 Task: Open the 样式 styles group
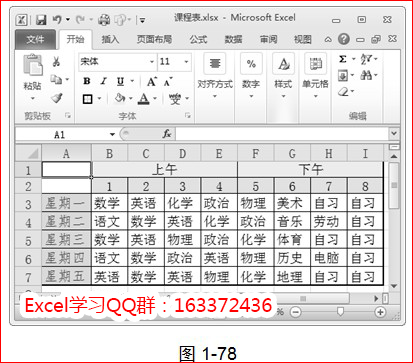tap(283, 75)
